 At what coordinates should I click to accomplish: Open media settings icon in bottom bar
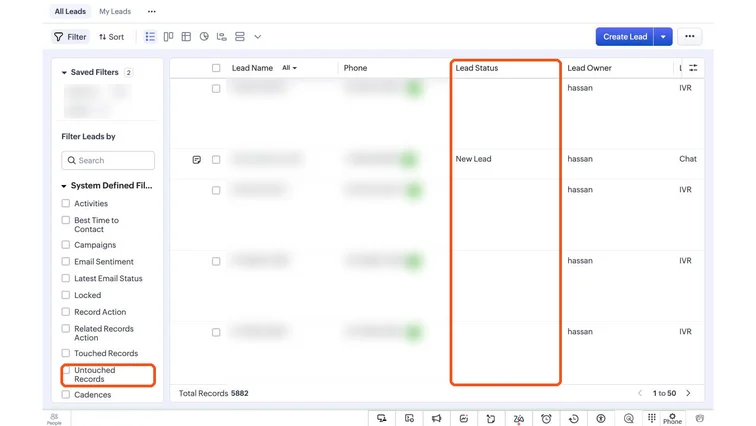click(409, 418)
